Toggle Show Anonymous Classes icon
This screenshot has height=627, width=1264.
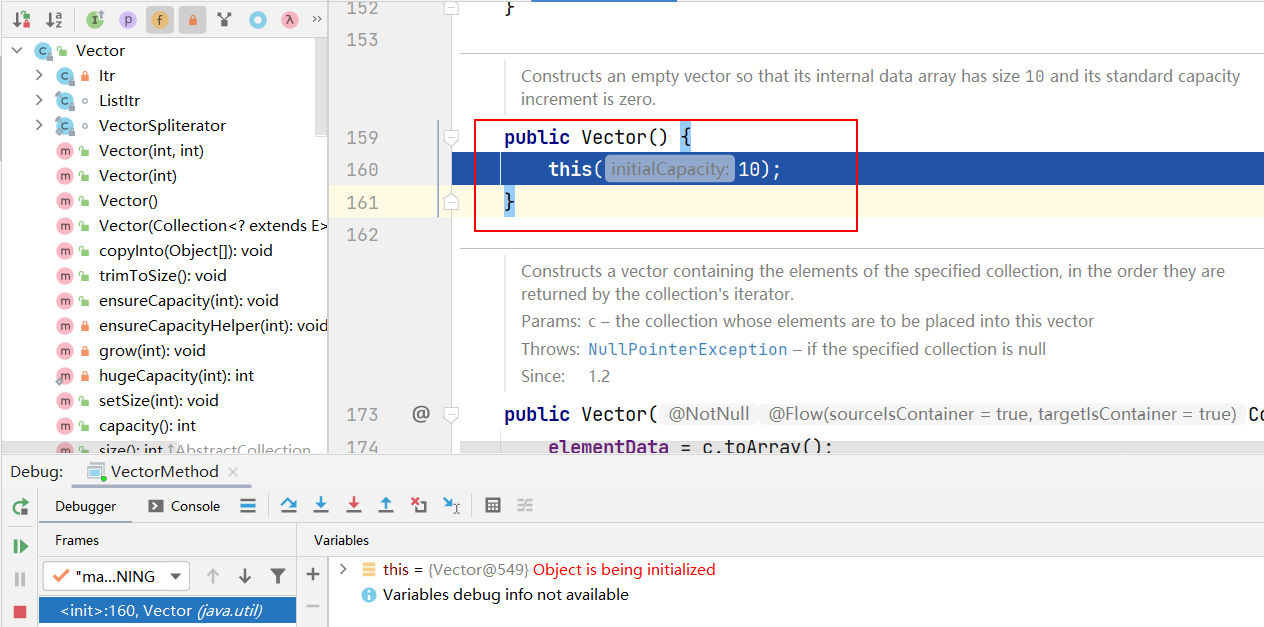[258, 19]
